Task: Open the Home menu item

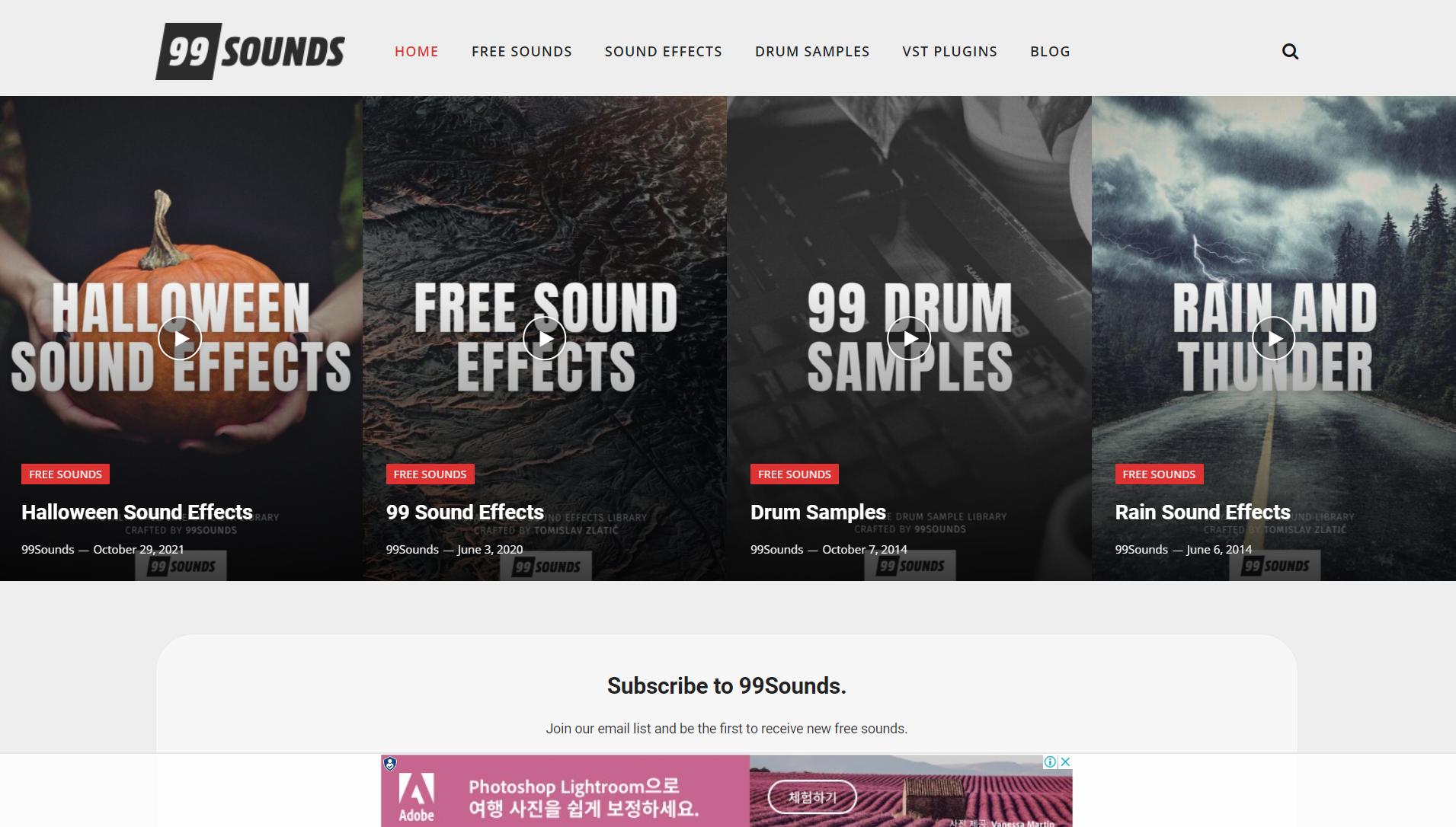Action: [x=416, y=52]
